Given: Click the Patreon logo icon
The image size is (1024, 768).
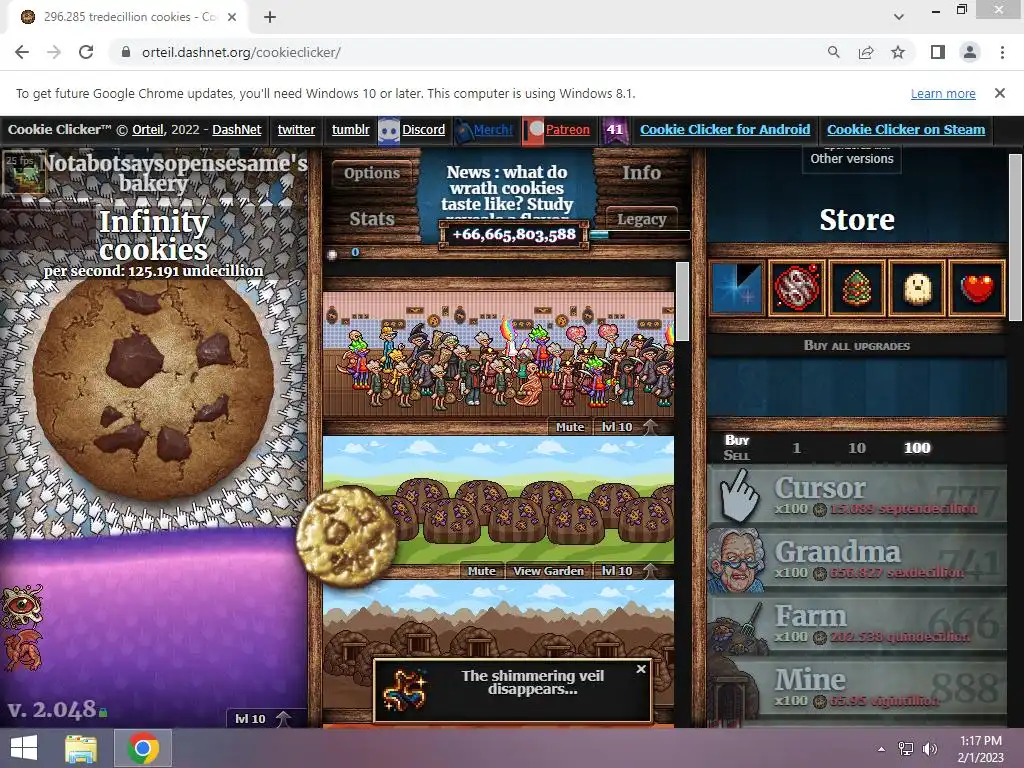Looking at the screenshot, I should pos(534,131).
